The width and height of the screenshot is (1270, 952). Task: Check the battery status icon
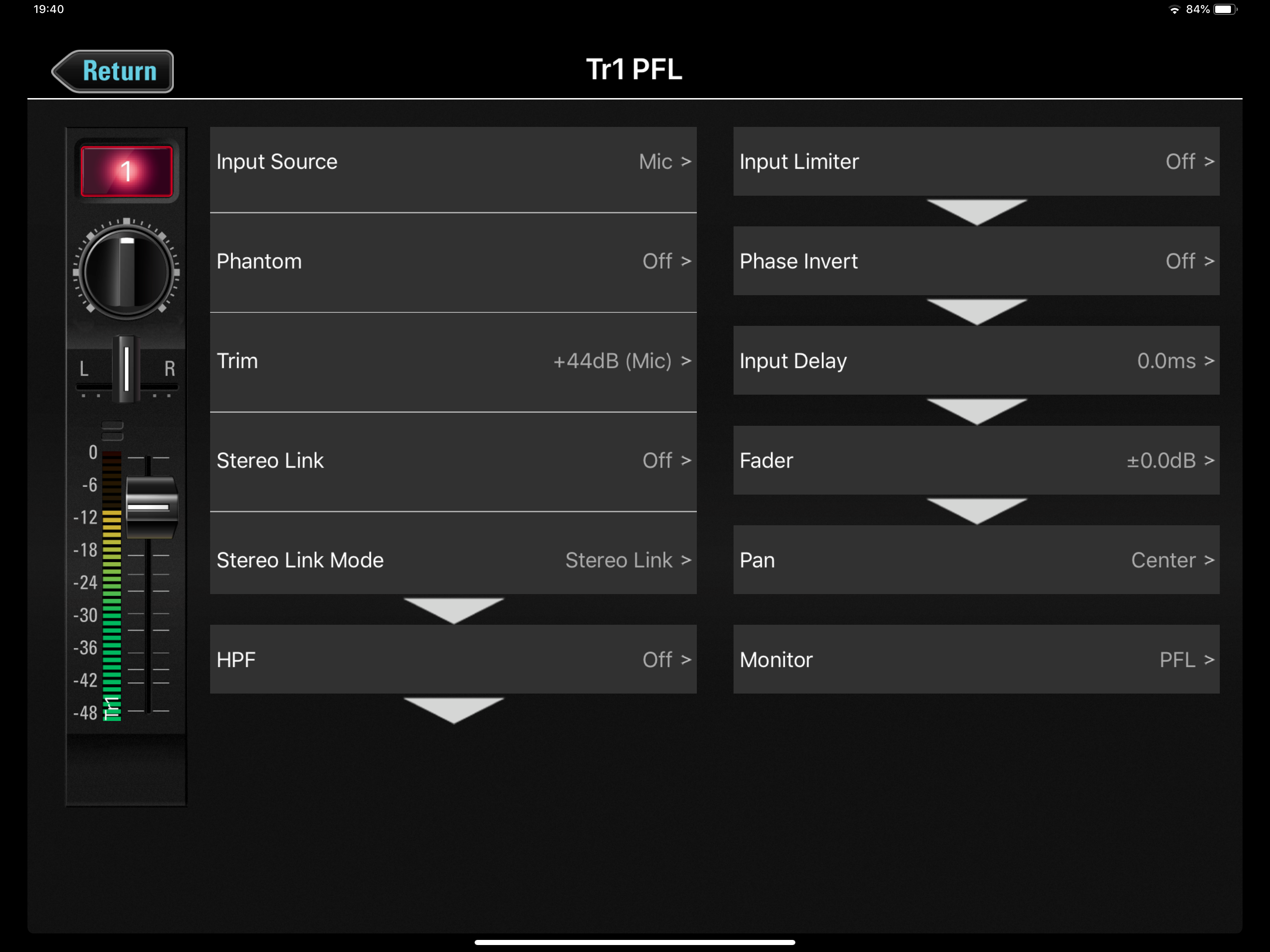coord(1225,9)
